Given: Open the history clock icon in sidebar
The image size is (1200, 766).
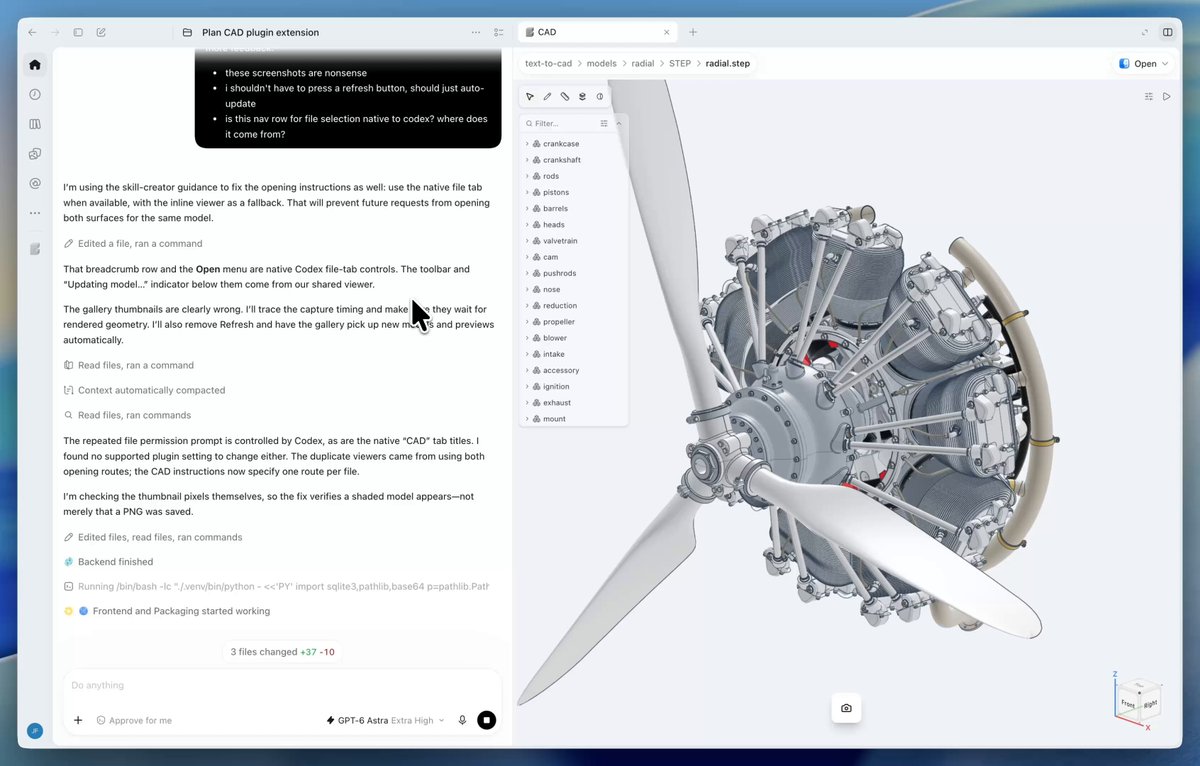Looking at the screenshot, I should (x=35, y=94).
